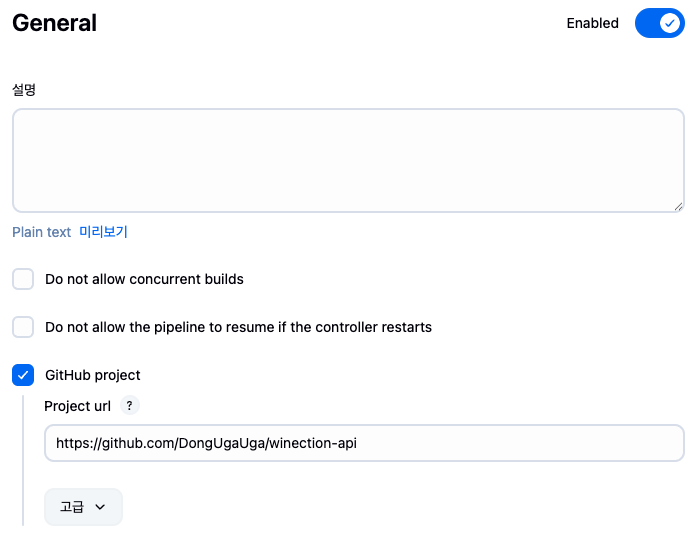Toggle the Enabled switch off
Image resolution: width=696 pixels, height=542 pixels.
[x=660, y=23]
